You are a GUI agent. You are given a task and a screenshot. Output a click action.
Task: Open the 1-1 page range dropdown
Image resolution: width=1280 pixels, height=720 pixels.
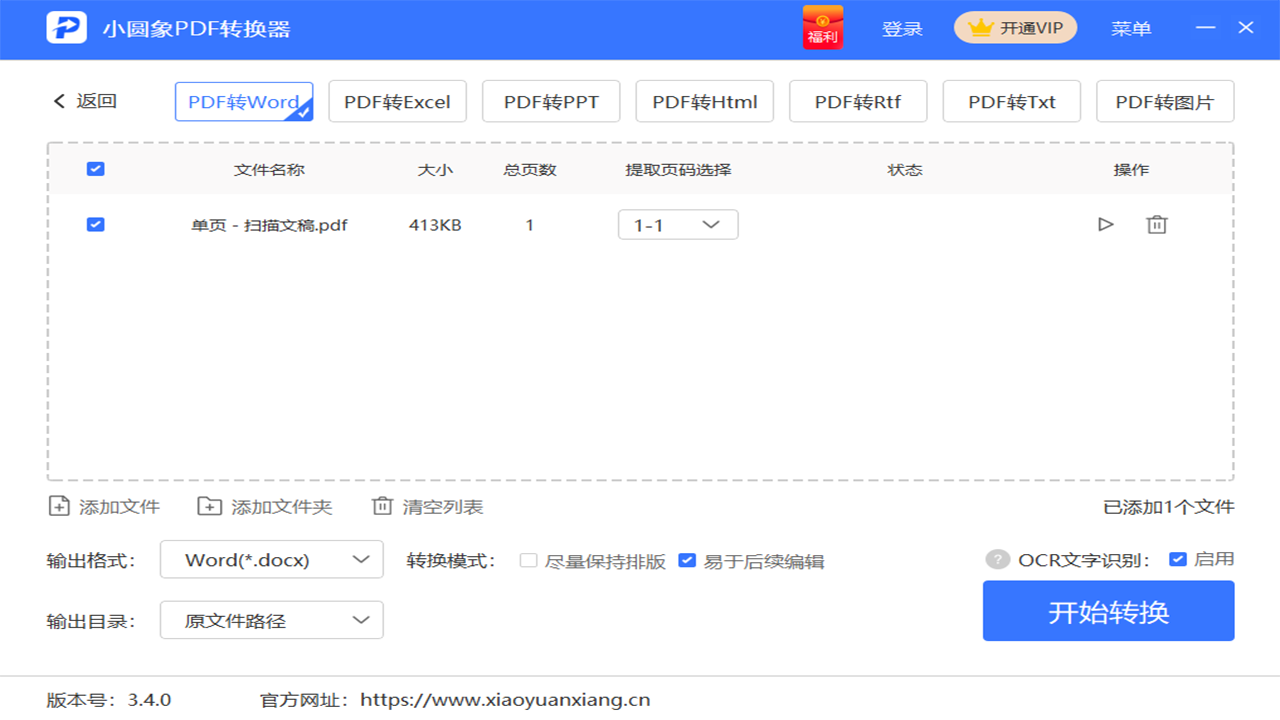pyautogui.click(x=678, y=224)
